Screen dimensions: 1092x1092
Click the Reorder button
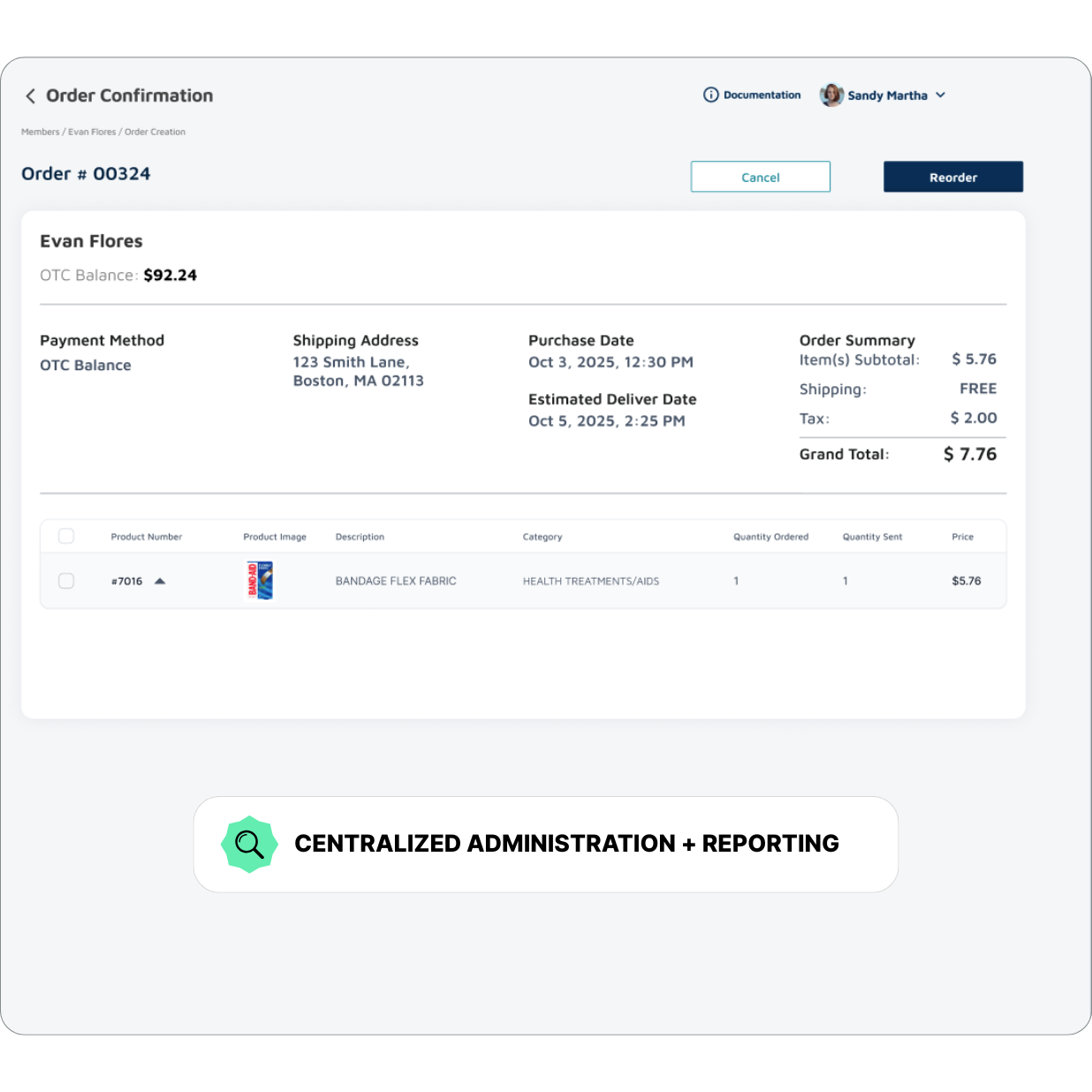pos(952,177)
